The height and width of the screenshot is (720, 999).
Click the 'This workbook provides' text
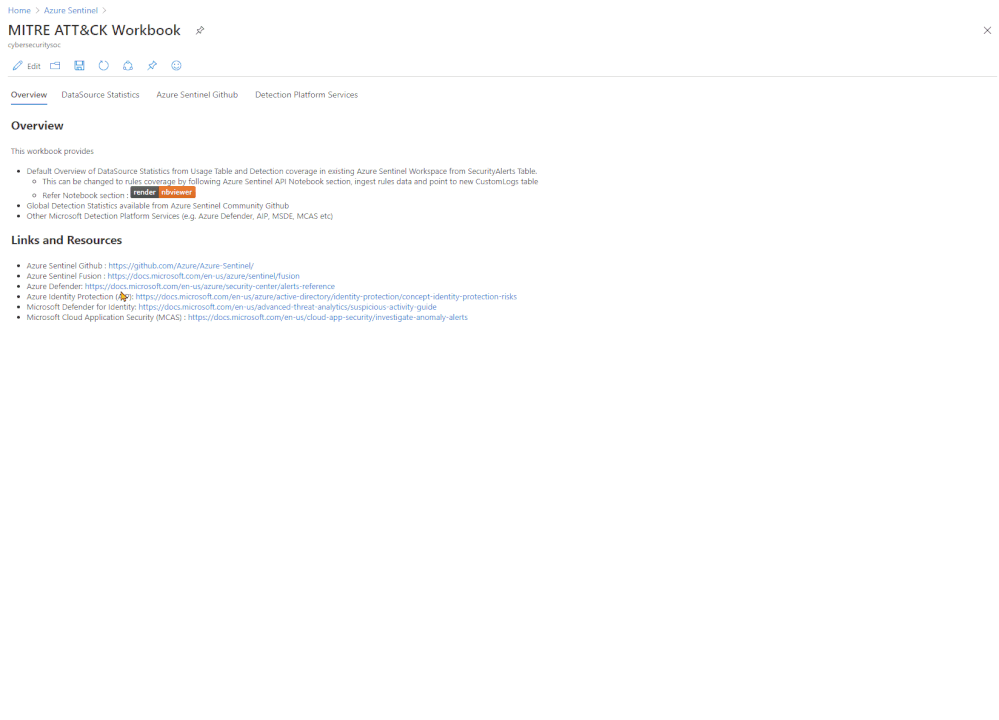pos(52,151)
